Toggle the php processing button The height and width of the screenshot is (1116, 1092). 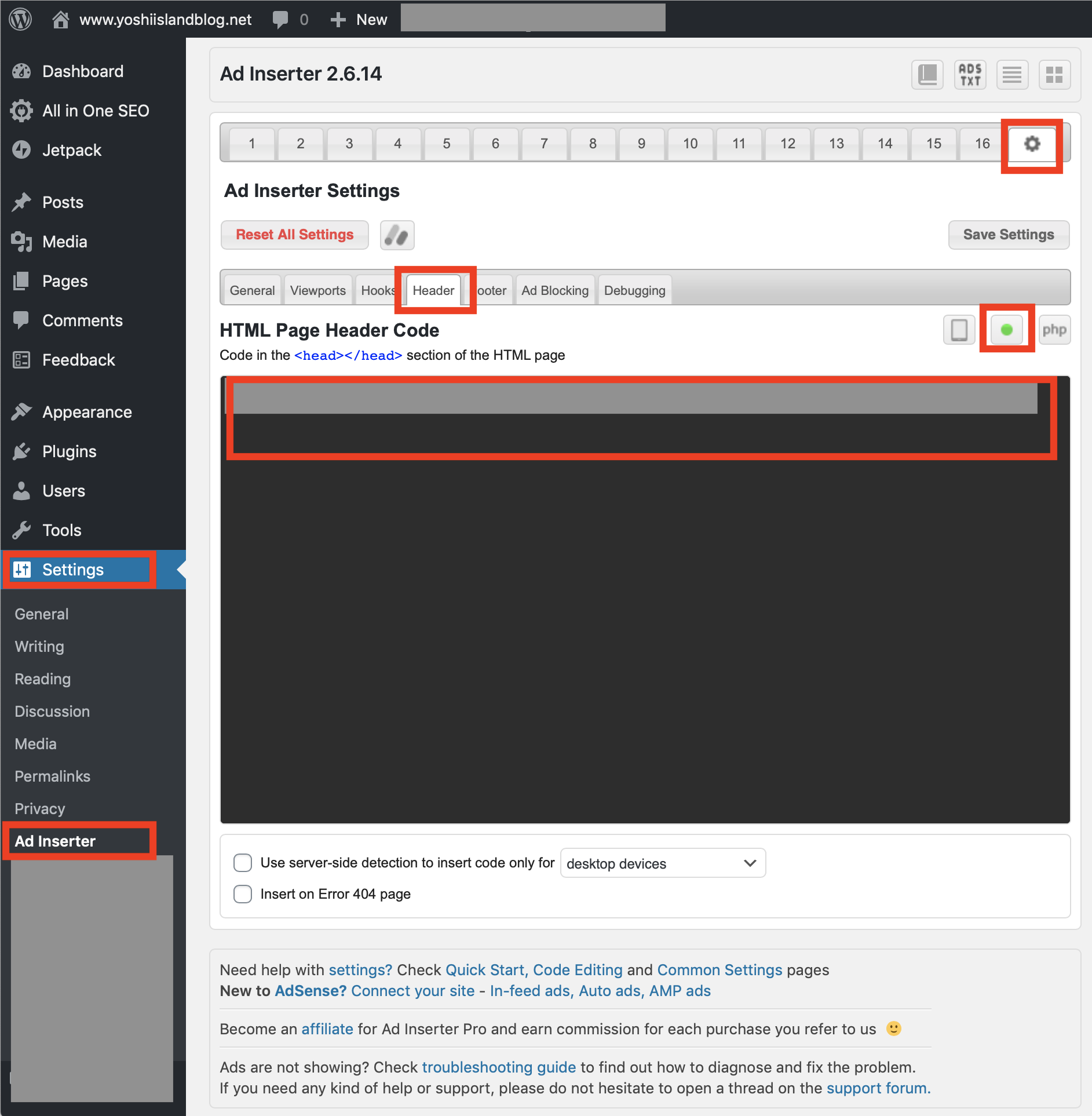tap(1054, 330)
